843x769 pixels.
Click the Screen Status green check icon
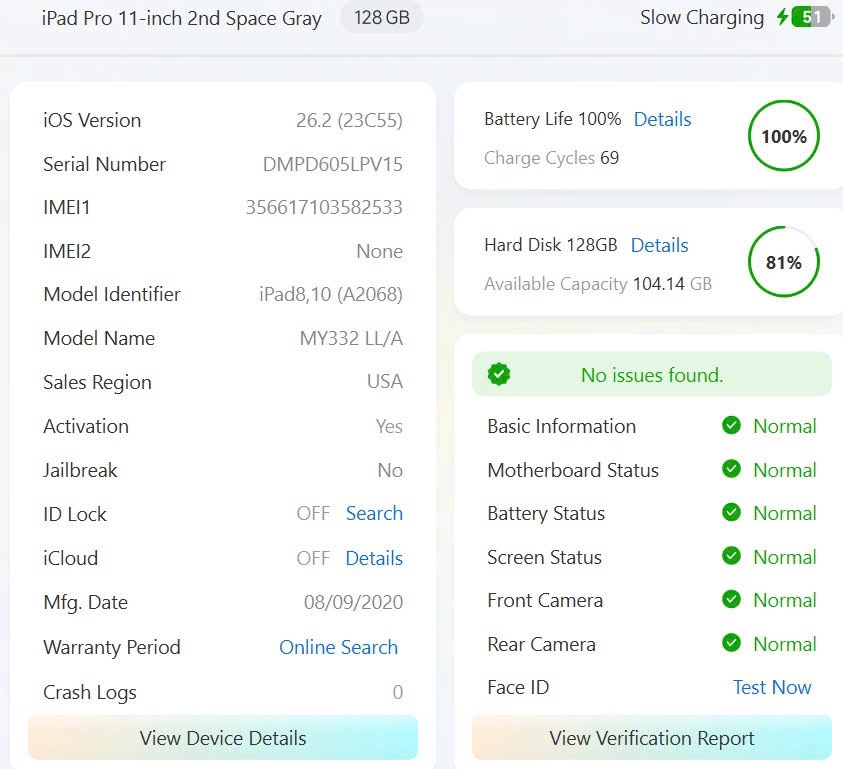(x=732, y=557)
